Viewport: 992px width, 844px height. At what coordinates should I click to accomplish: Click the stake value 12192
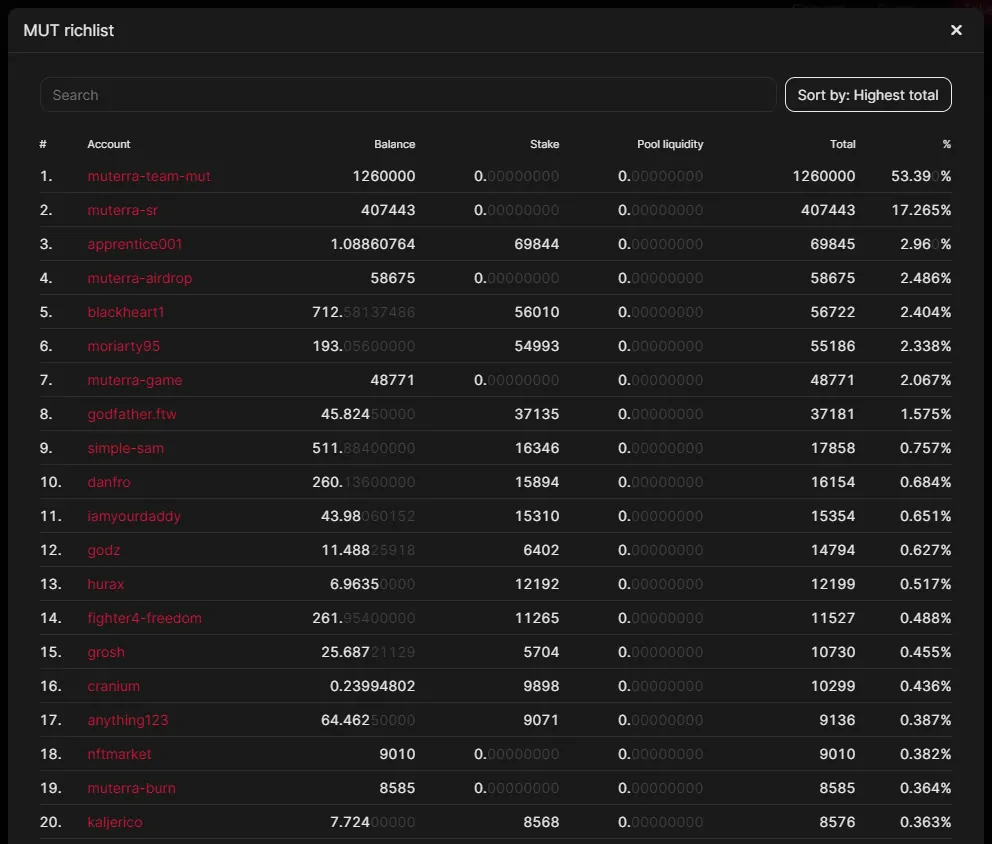(537, 584)
